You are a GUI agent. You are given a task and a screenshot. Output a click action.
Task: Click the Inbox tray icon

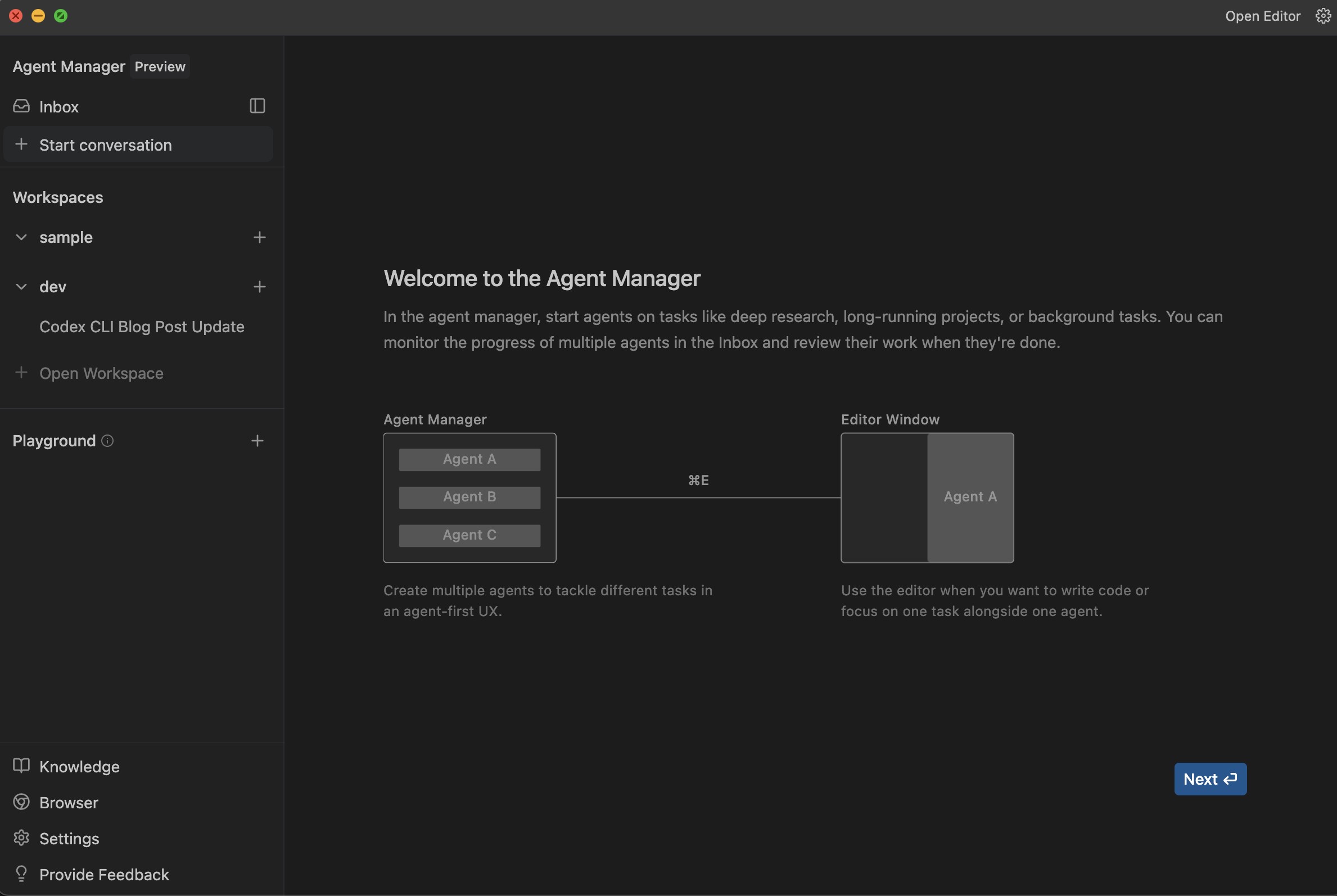click(21, 106)
